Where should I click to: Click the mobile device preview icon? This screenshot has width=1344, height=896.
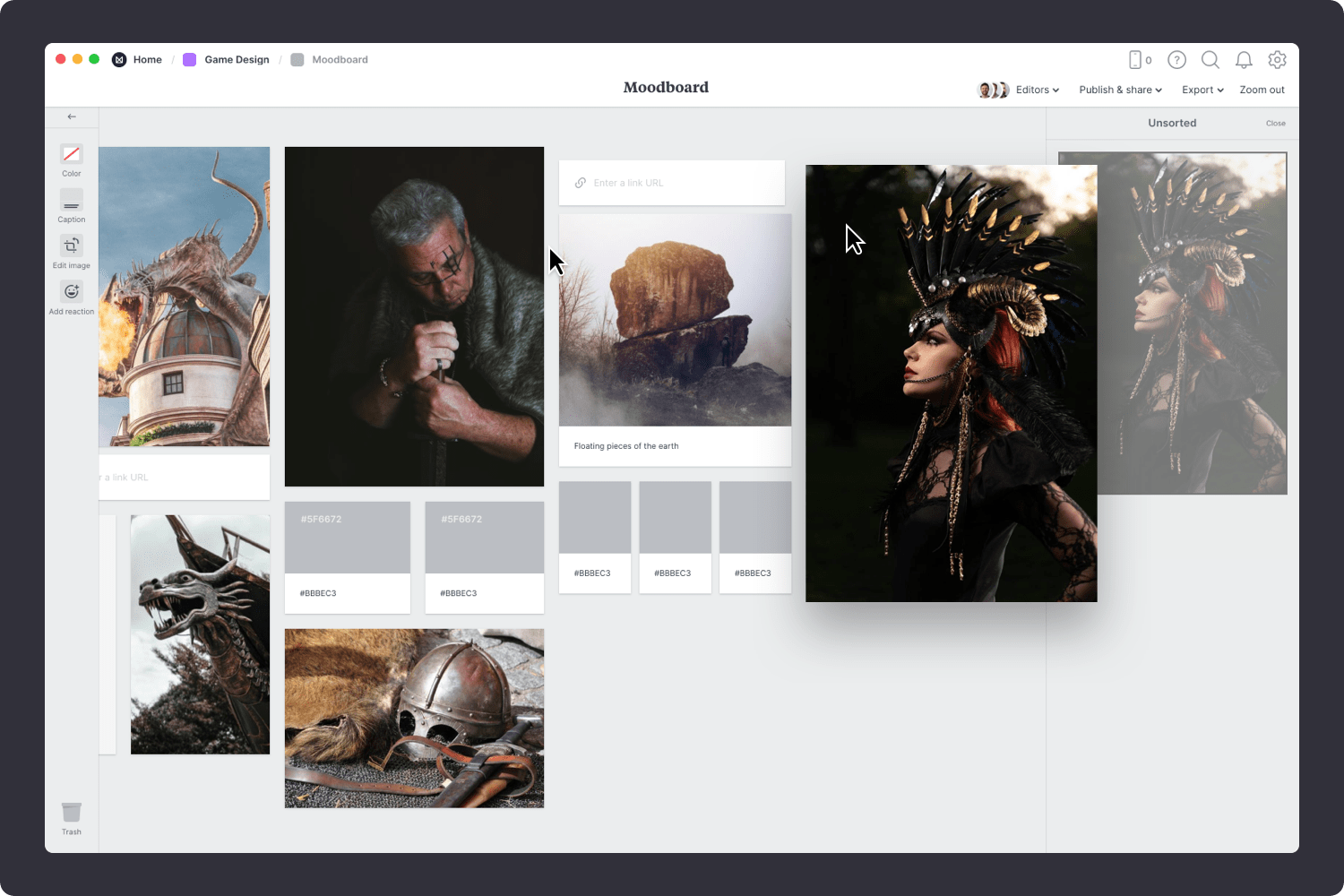1133,60
